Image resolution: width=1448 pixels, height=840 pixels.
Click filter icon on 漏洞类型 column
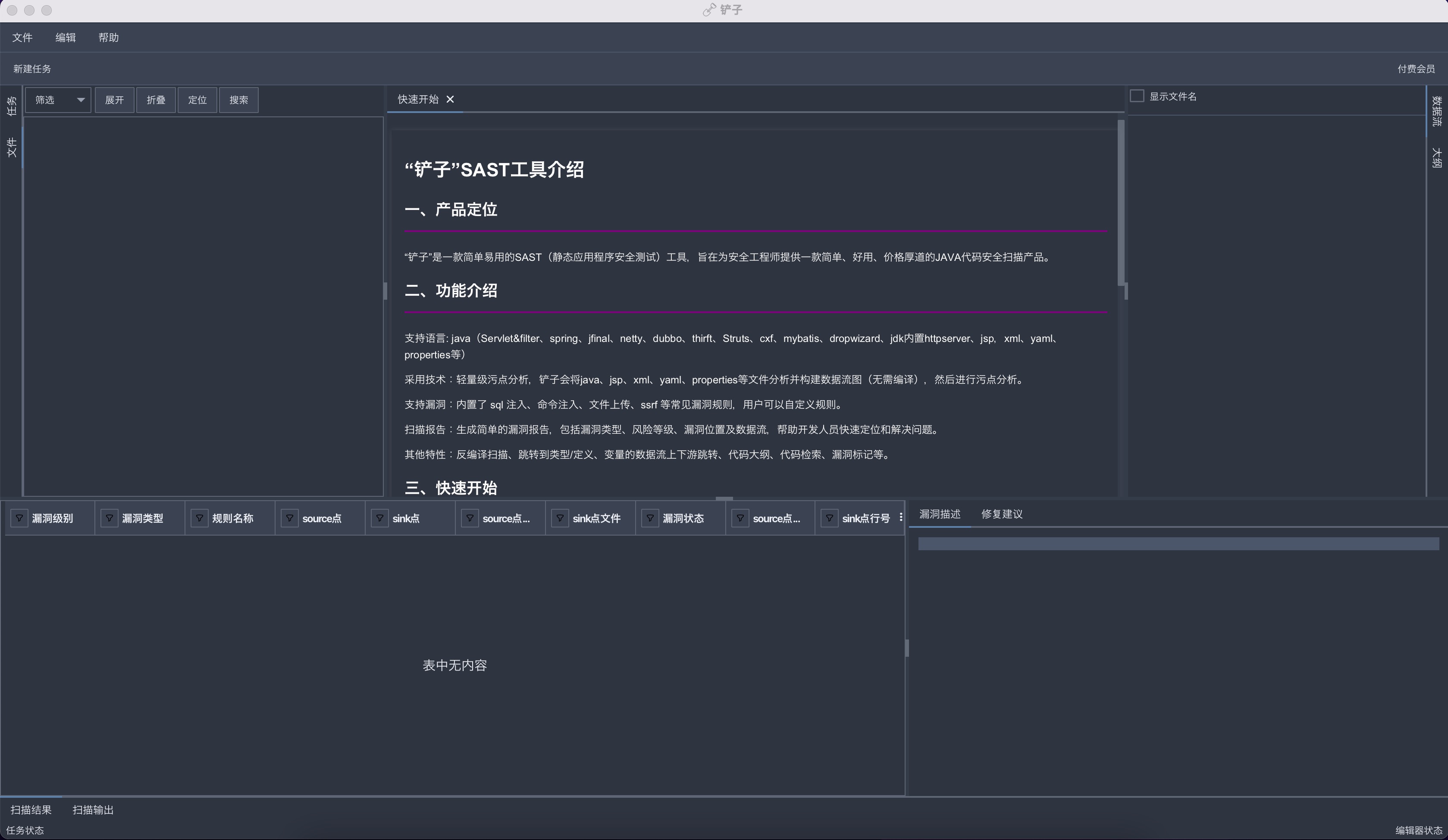click(109, 518)
